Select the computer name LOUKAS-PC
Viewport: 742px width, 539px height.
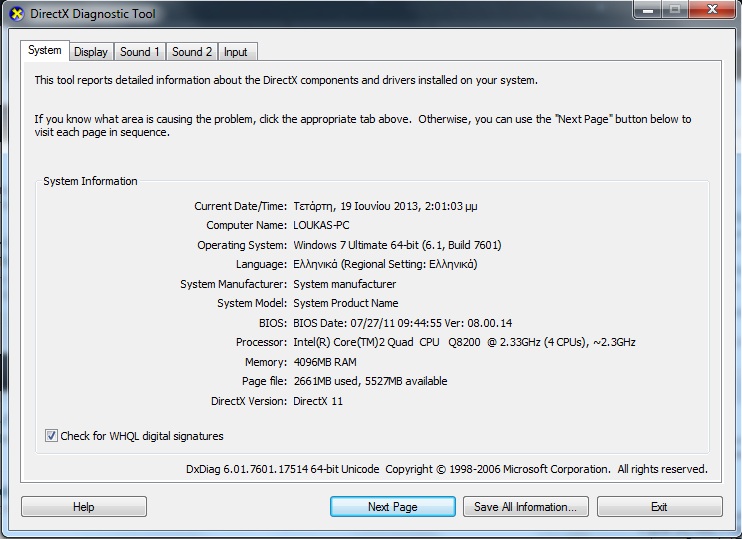point(321,225)
